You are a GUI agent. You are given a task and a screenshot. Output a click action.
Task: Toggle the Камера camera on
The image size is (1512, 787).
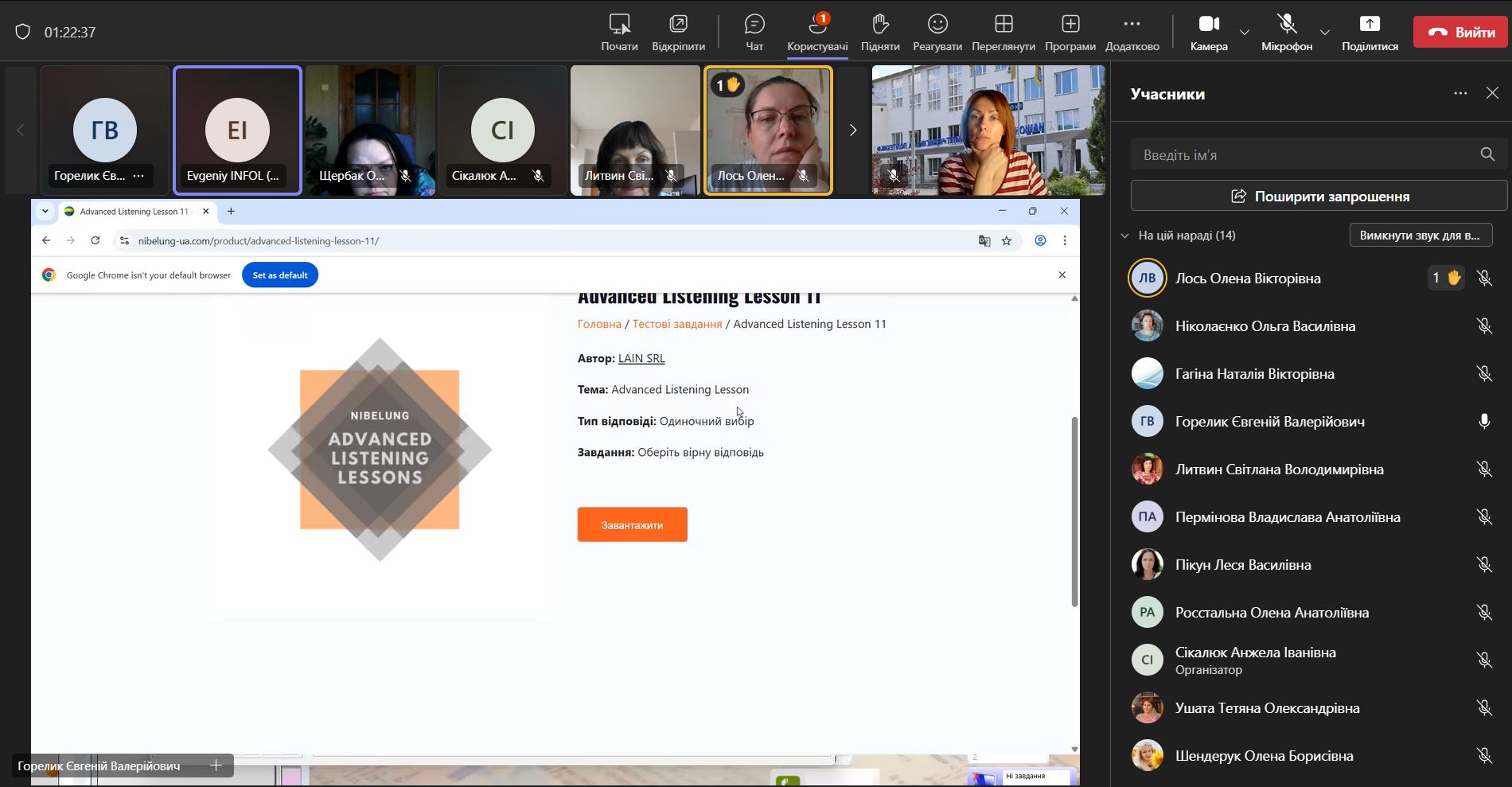click(x=1208, y=32)
